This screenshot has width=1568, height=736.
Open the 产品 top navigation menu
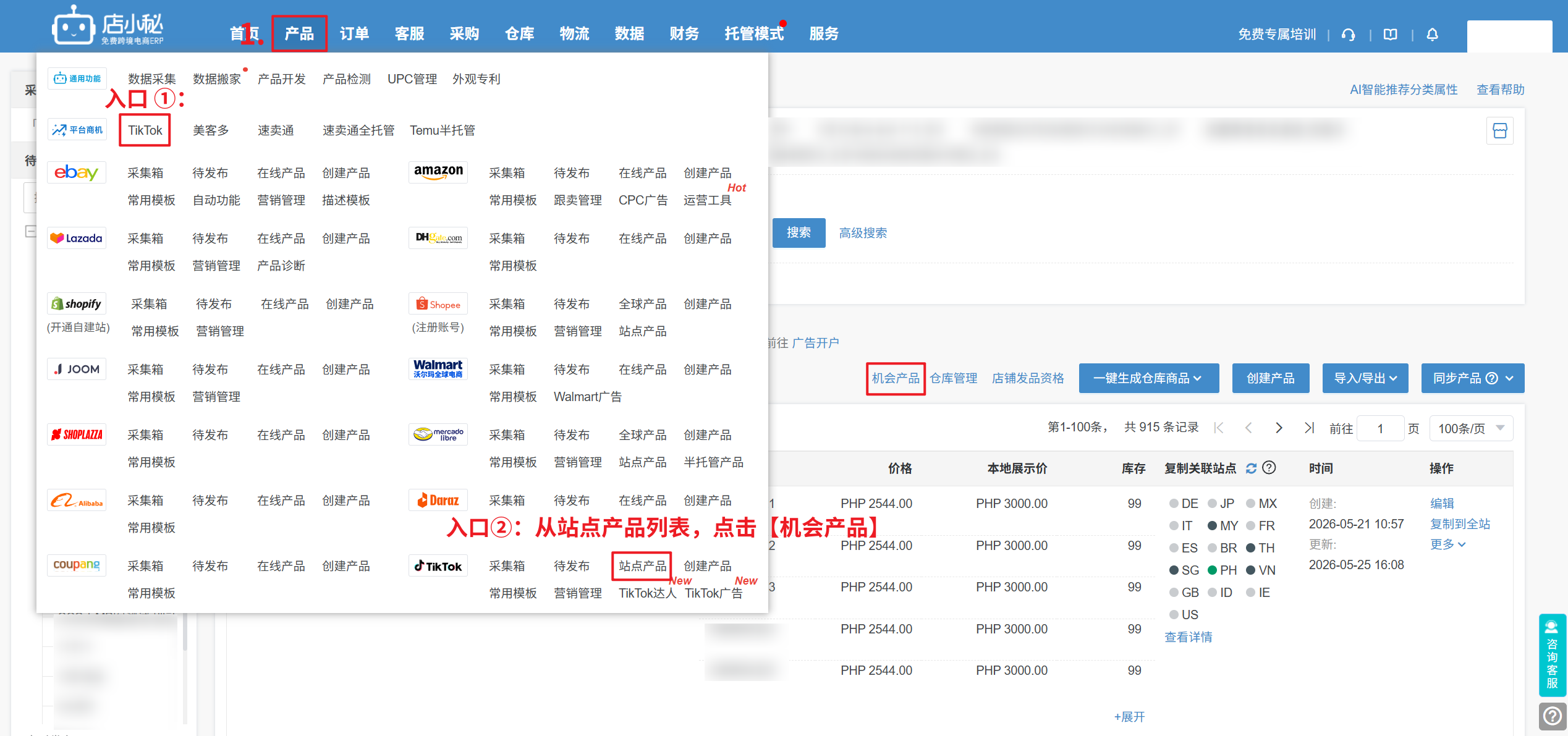point(299,33)
